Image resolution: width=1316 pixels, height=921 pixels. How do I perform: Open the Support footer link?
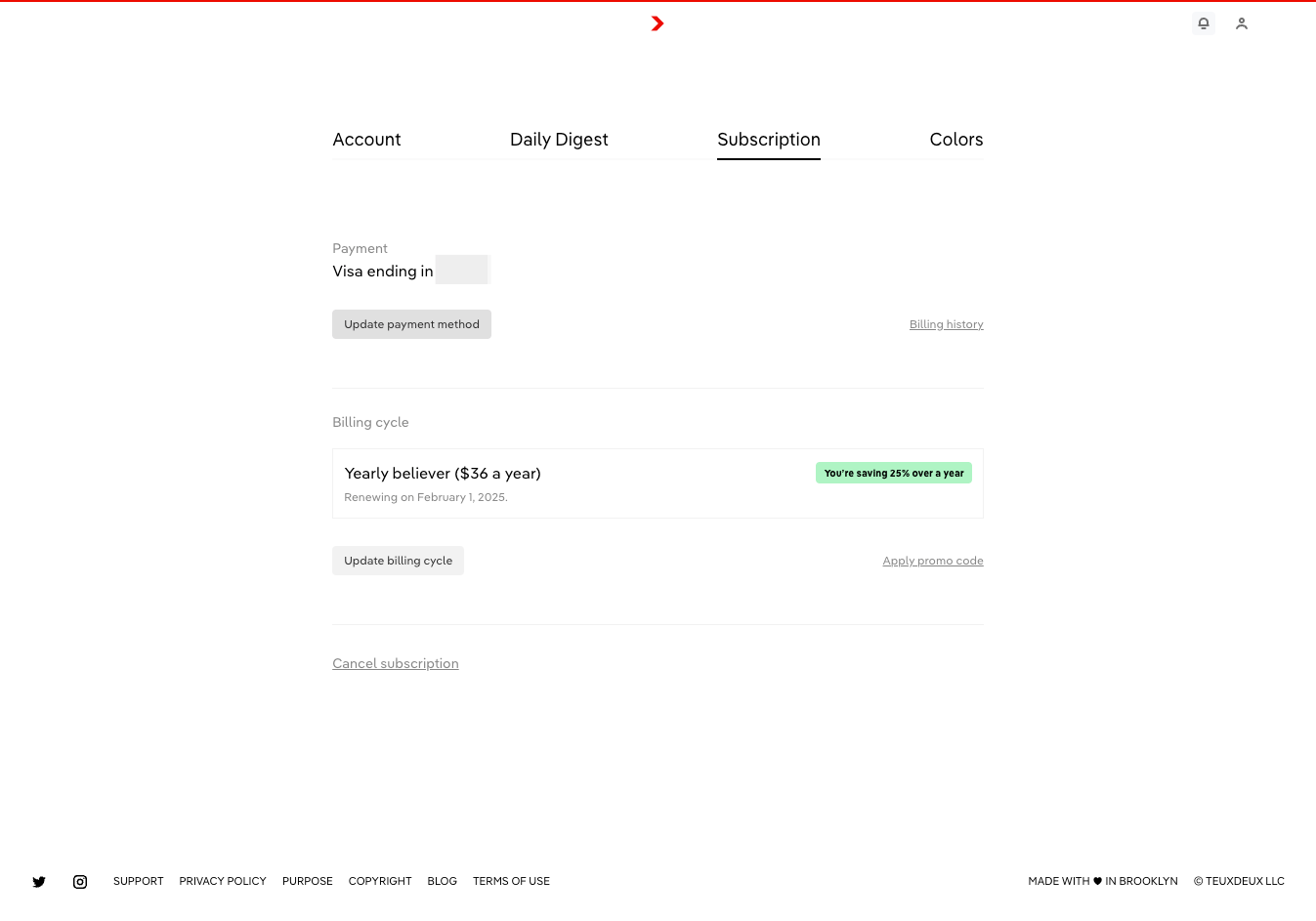coord(139,881)
